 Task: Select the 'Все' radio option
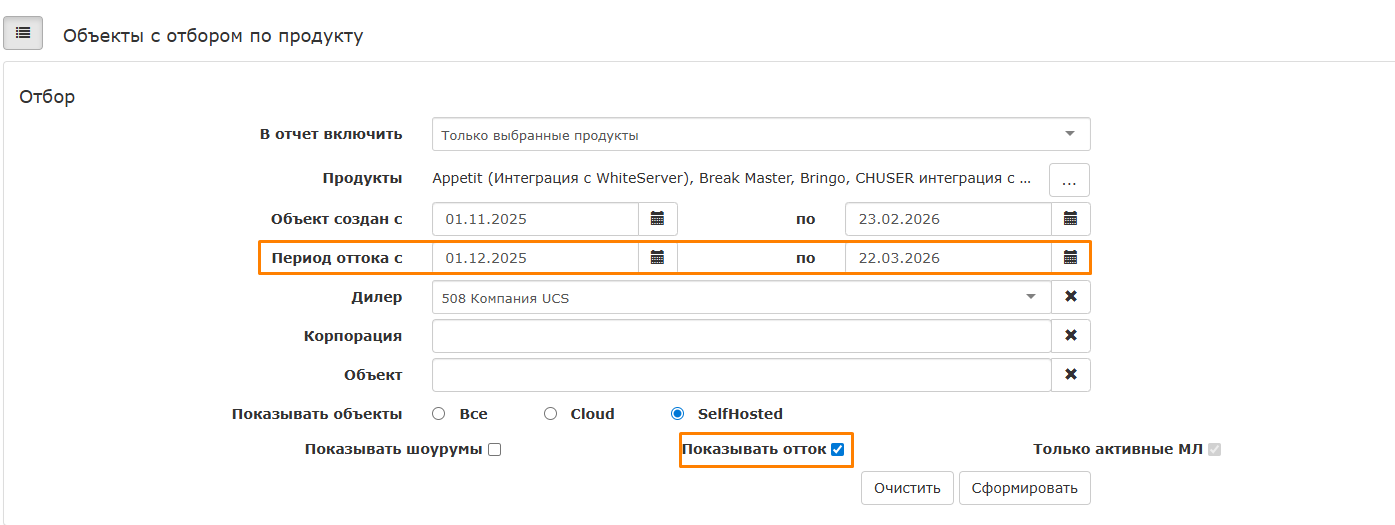click(438, 414)
